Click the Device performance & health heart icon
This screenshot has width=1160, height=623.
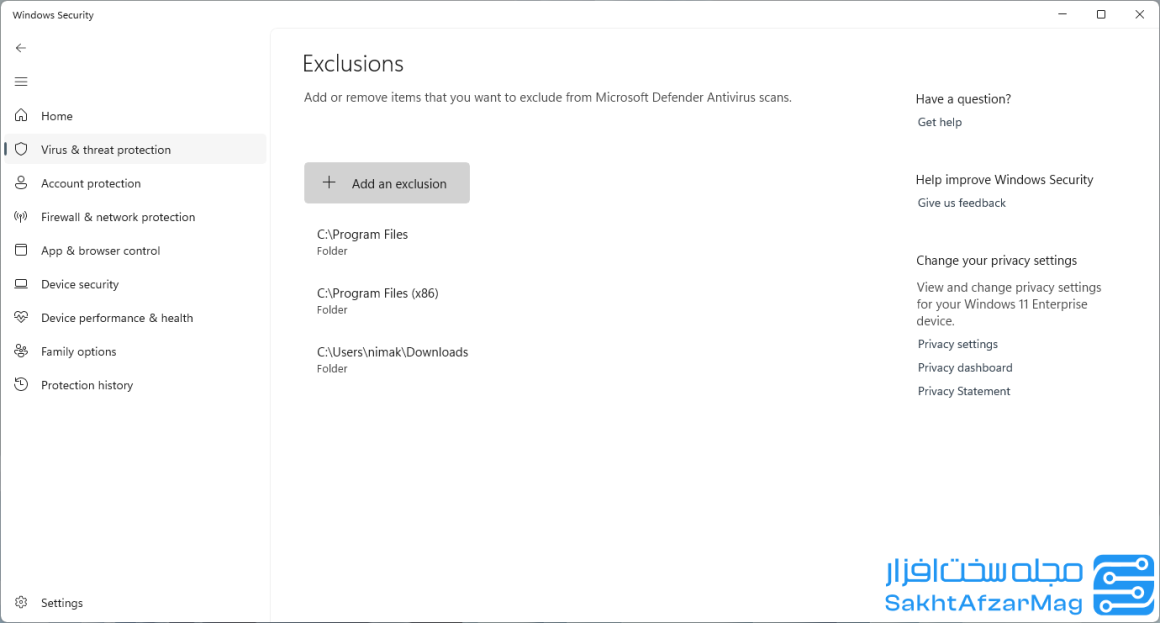tap(21, 317)
